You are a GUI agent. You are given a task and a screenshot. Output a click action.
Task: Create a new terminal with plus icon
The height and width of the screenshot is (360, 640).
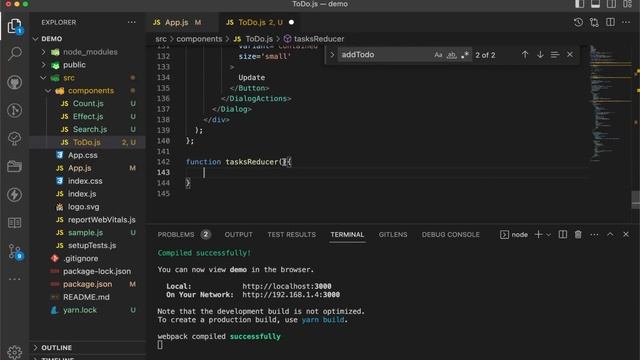pyautogui.click(x=538, y=234)
